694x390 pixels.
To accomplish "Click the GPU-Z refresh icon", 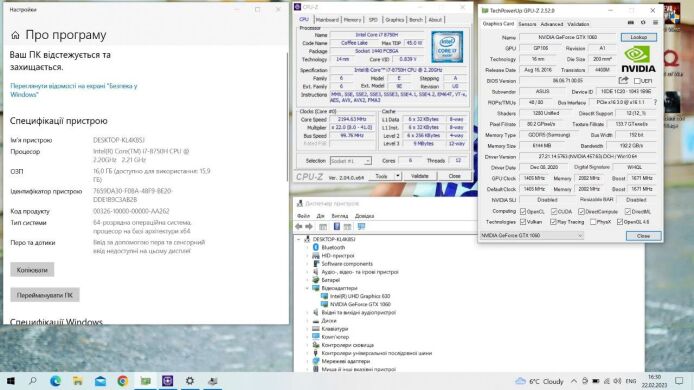I will 643,23.
